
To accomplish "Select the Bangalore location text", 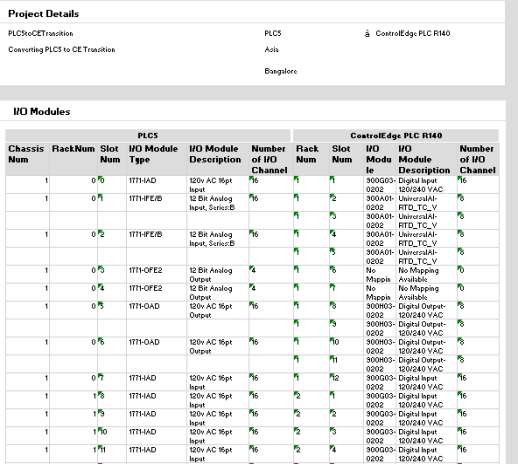I will 281,71.
